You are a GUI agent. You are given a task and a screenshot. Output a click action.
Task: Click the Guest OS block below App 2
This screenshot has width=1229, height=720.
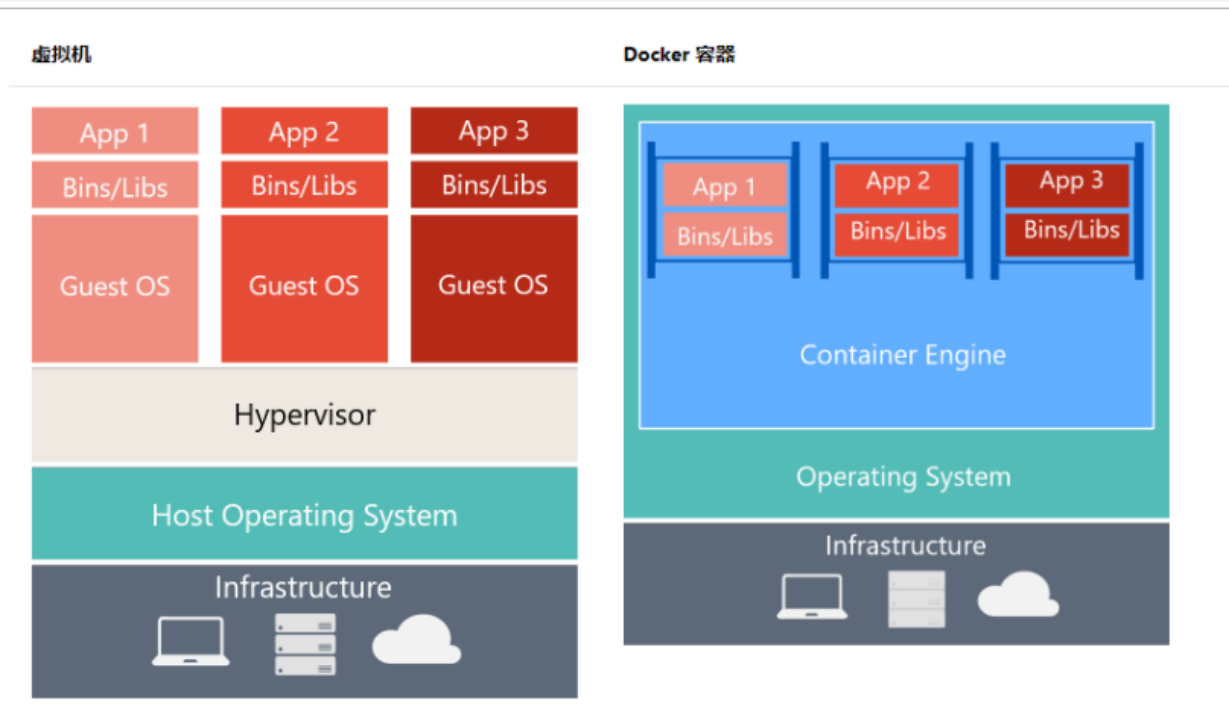click(304, 286)
